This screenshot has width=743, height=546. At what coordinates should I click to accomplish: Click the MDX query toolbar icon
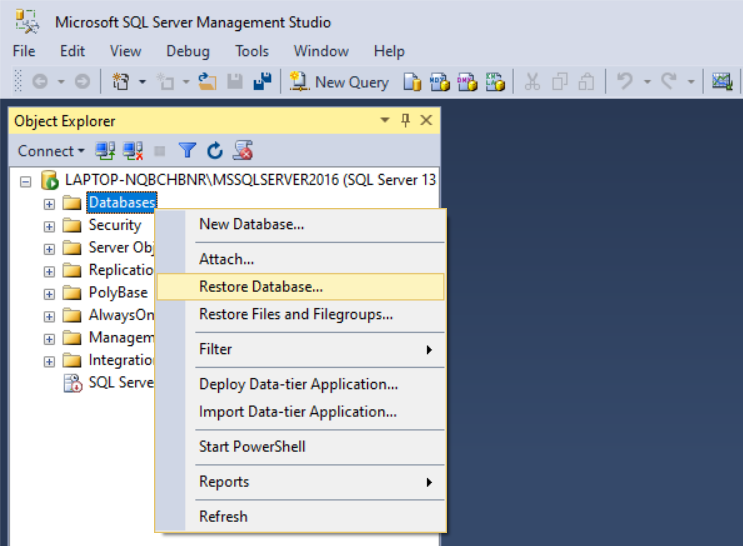tap(440, 82)
